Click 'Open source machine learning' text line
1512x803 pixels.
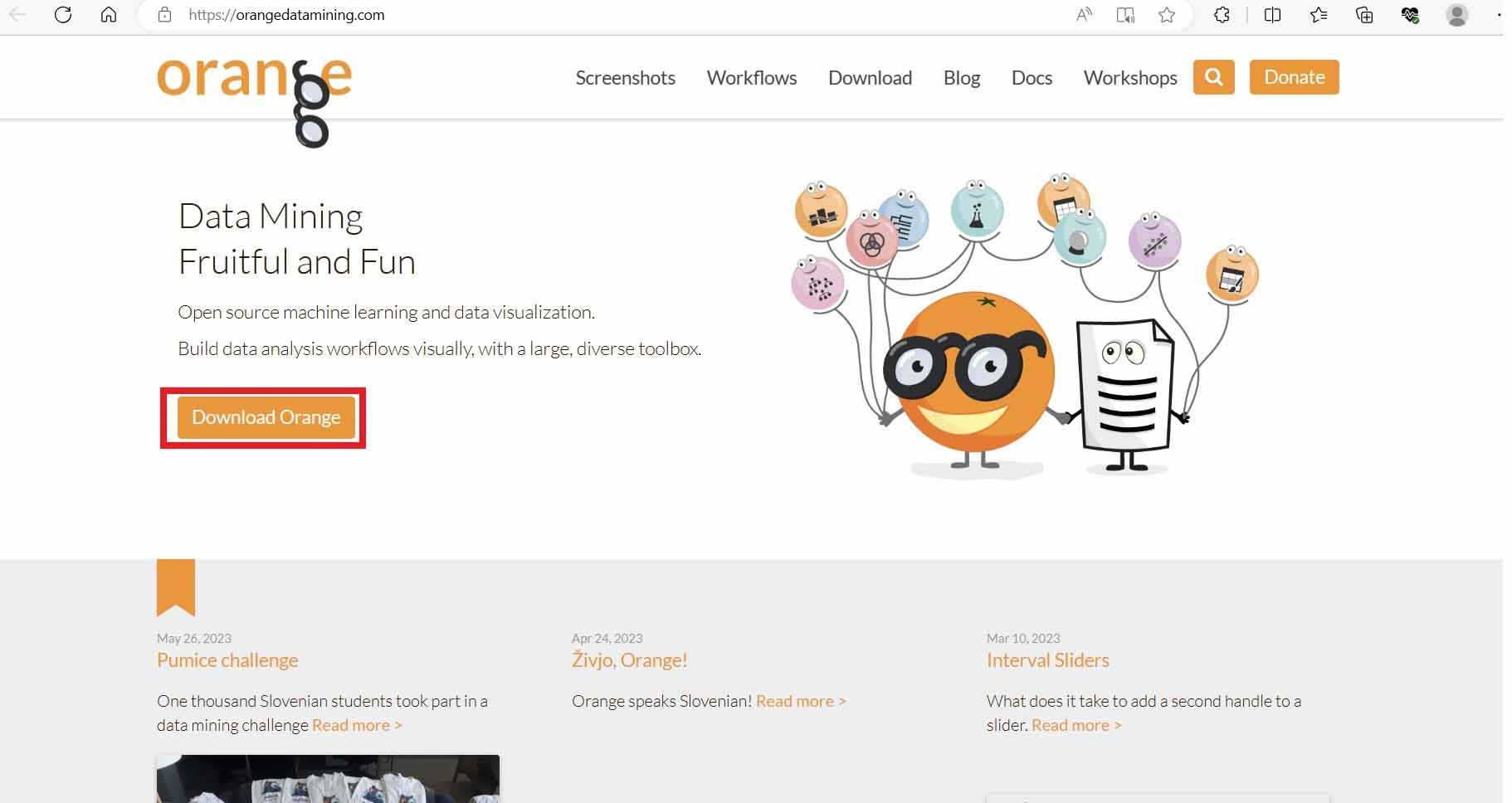387,313
